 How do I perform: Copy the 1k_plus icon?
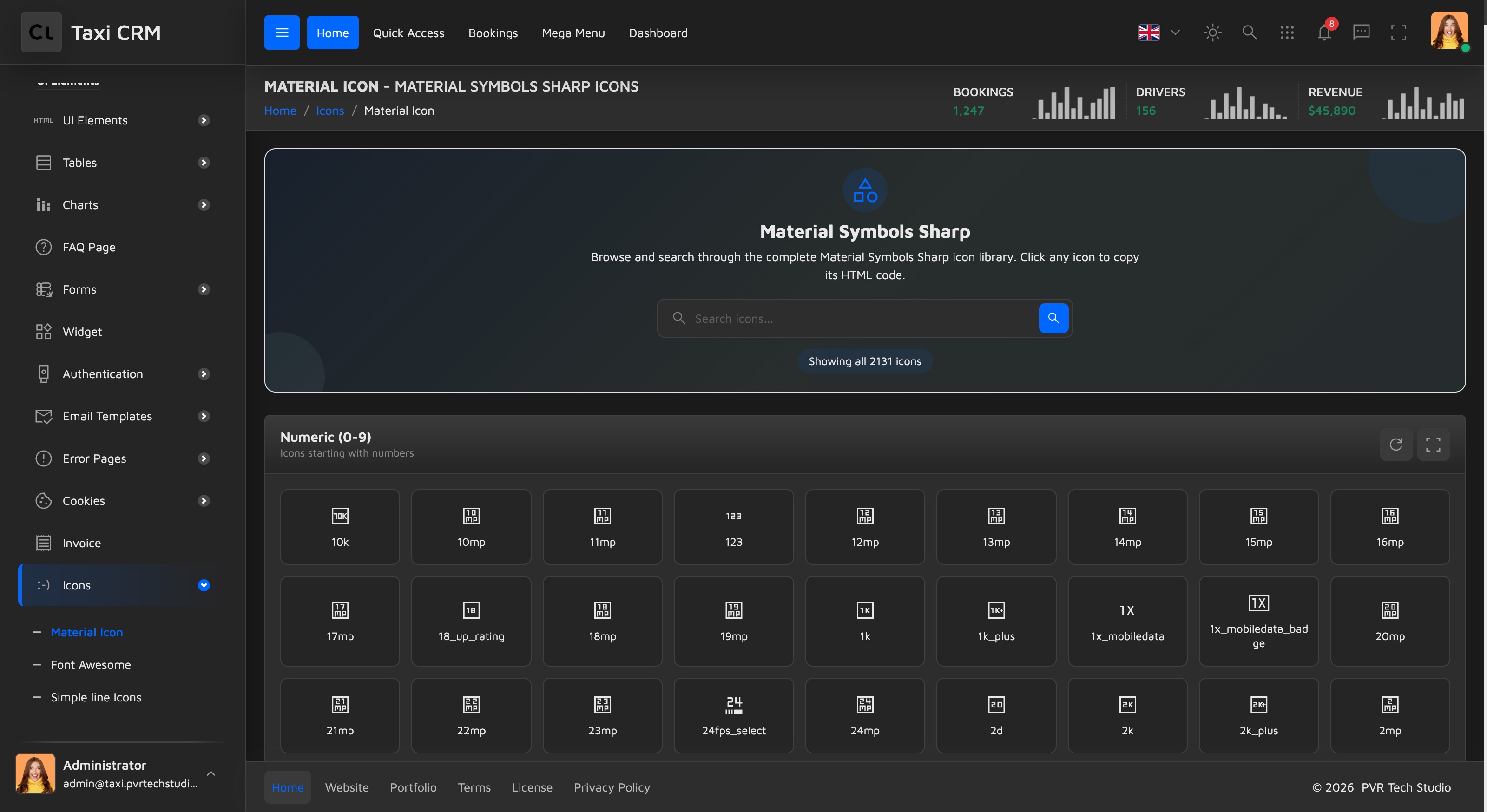coord(996,621)
